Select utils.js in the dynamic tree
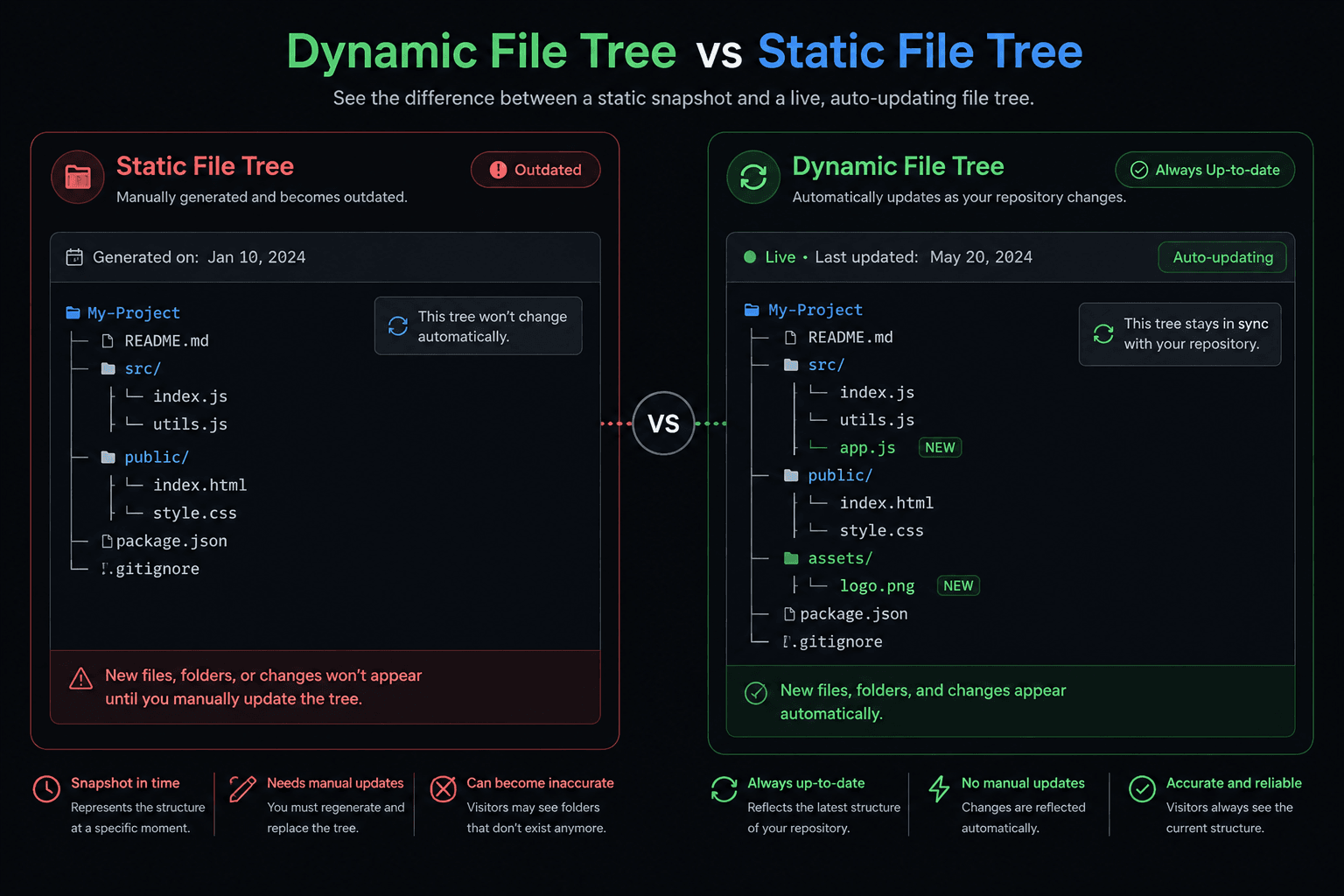This screenshot has height=896, width=1344. pos(877,420)
